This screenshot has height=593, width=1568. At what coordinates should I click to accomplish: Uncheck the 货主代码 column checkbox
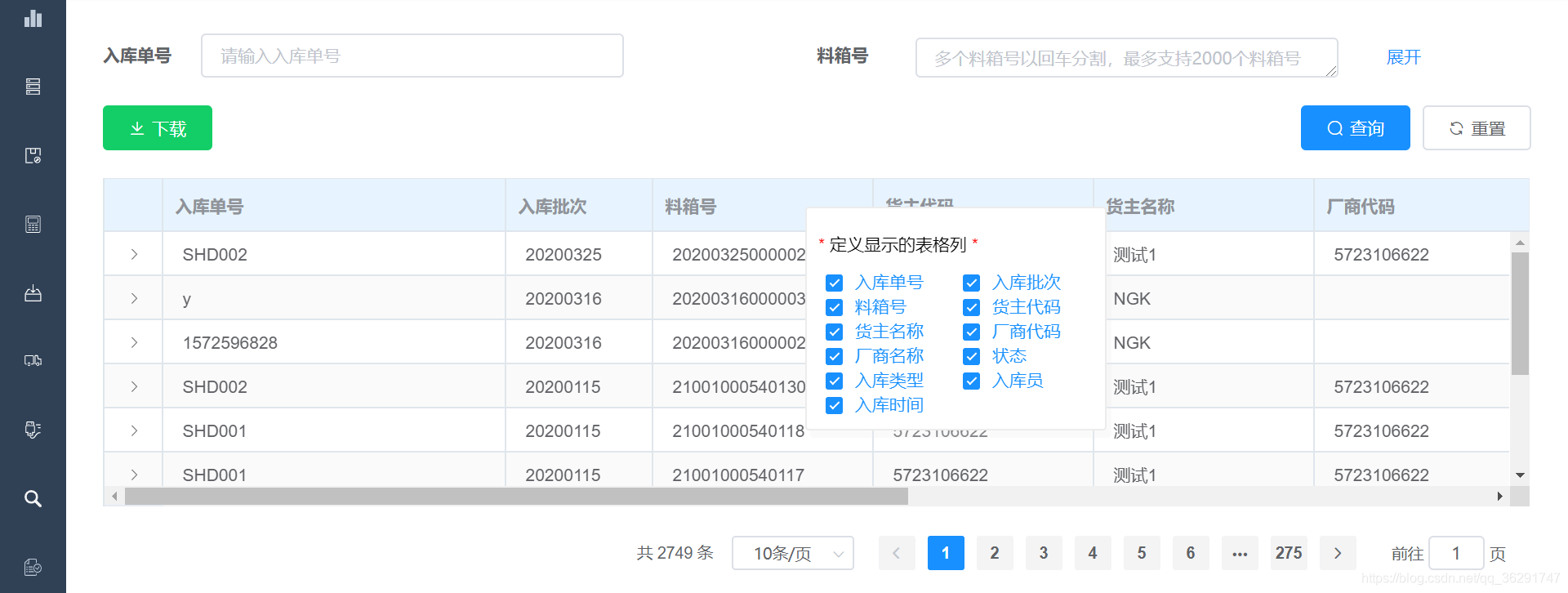click(x=971, y=307)
